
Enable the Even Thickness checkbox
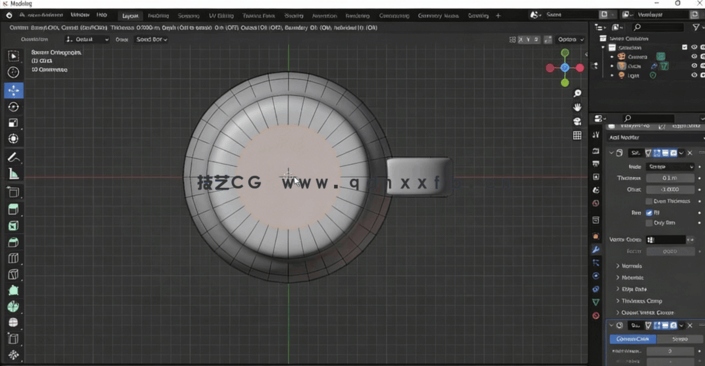(649, 201)
